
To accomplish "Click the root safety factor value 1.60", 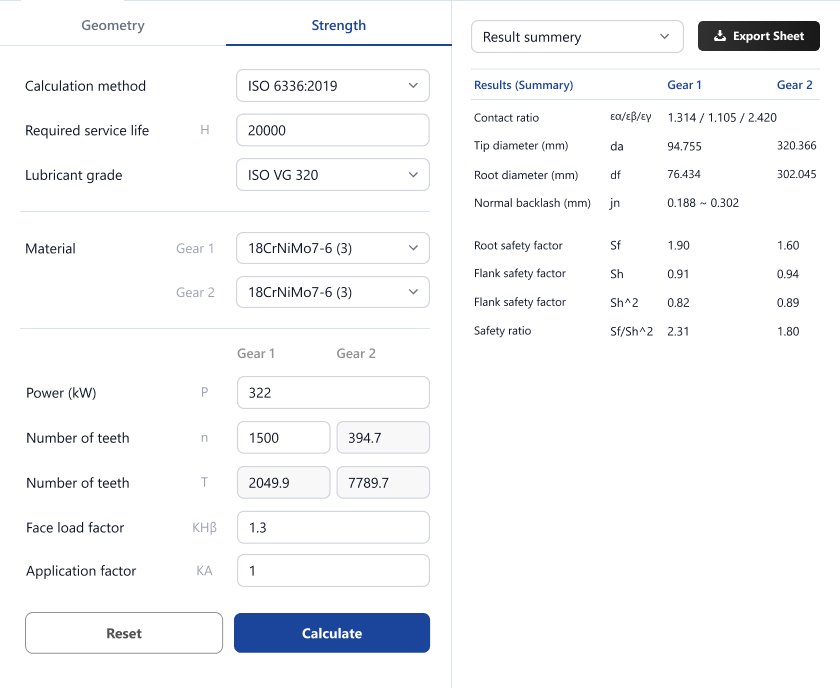I will [788, 245].
